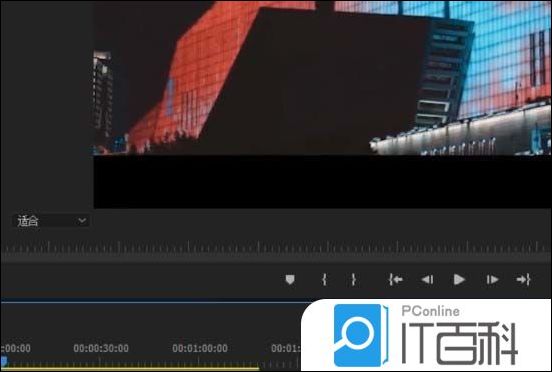
Task: Go to Out point button
Action: (x=523, y=280)
